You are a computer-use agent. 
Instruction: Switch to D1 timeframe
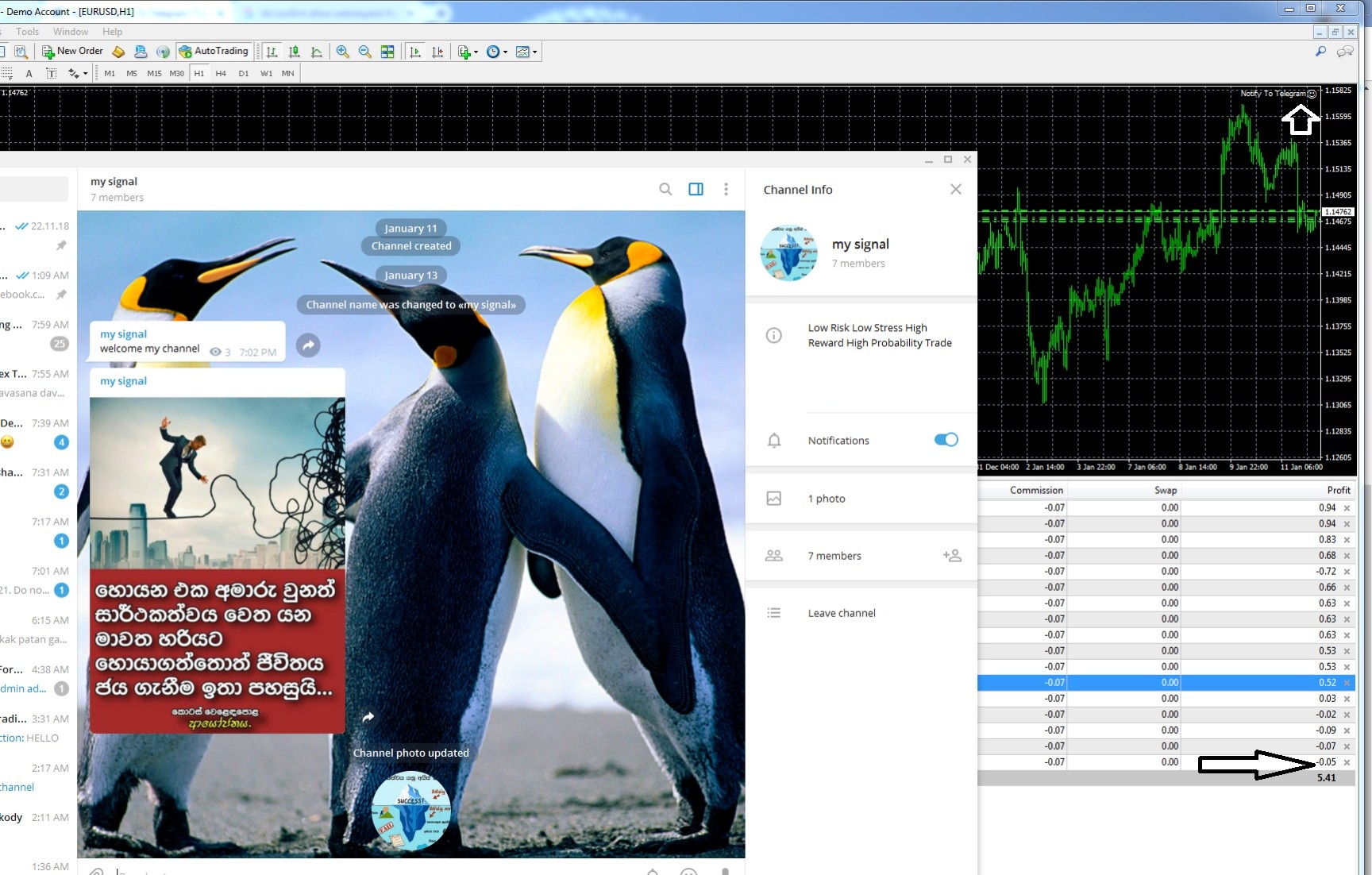[244, 73]
